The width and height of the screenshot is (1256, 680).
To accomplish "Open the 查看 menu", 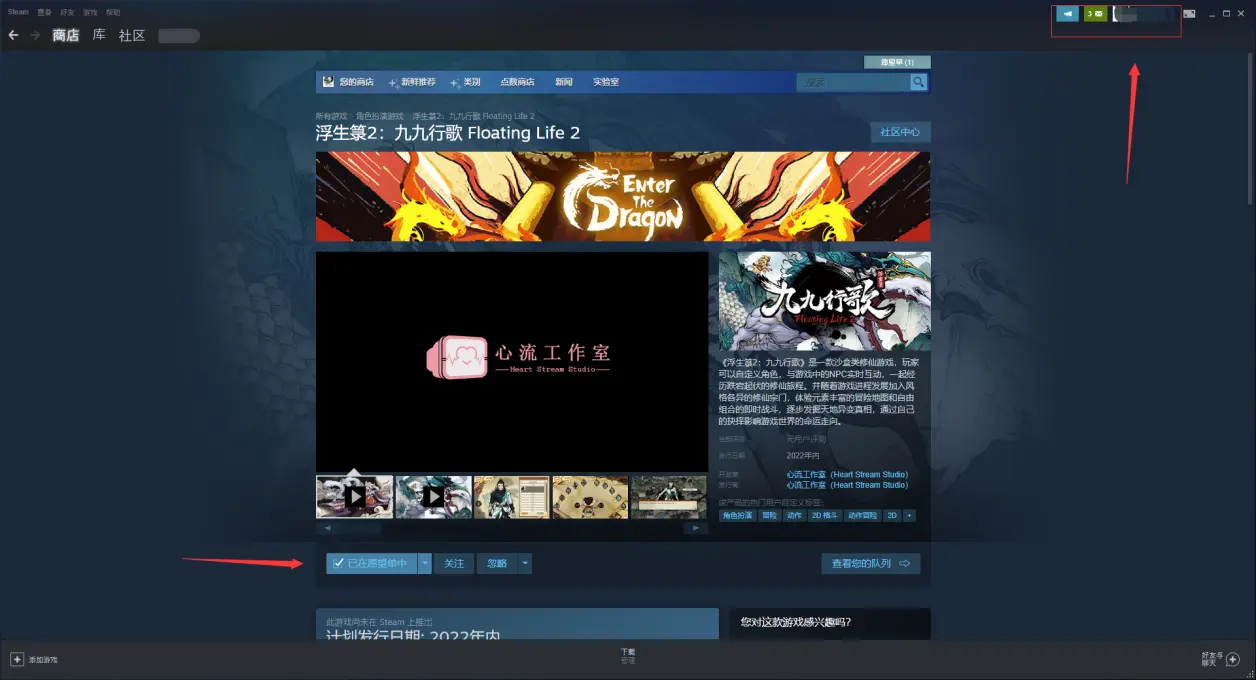I will (x=44, y=12).
